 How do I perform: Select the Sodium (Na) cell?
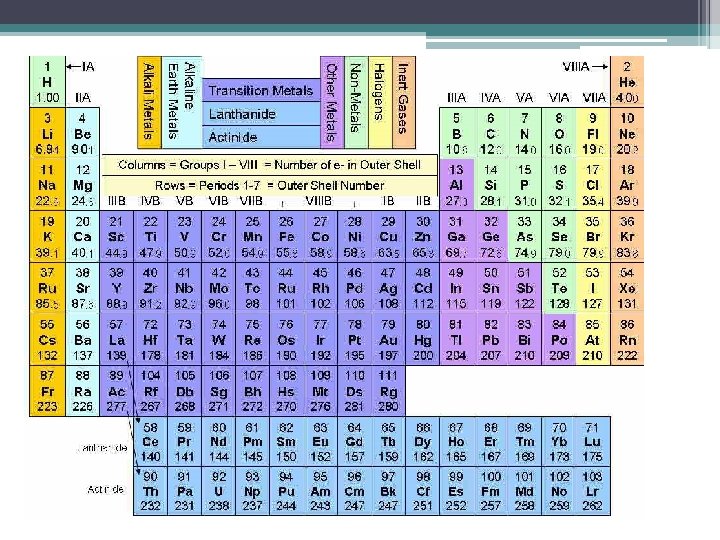[x=47, y=185]
